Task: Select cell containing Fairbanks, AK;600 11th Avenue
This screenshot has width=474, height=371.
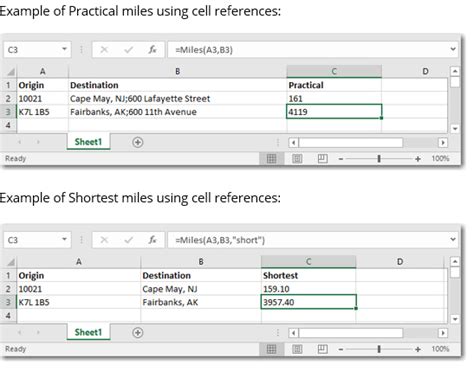Action: 177,112
